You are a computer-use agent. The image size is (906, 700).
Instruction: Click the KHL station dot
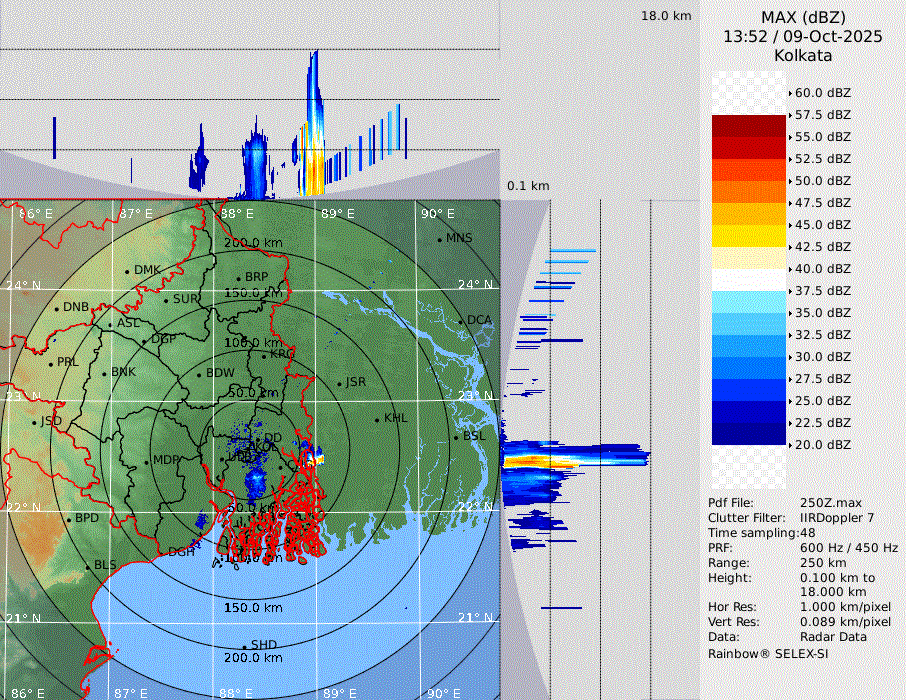tap(377, 419)
